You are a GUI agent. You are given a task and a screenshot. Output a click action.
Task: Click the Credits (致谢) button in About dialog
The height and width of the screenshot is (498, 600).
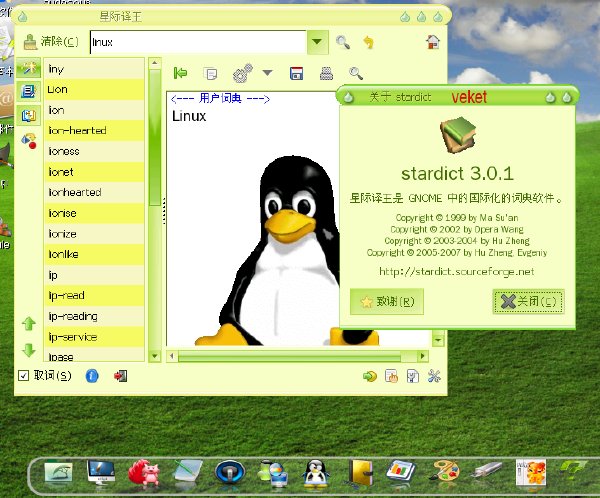387,302
